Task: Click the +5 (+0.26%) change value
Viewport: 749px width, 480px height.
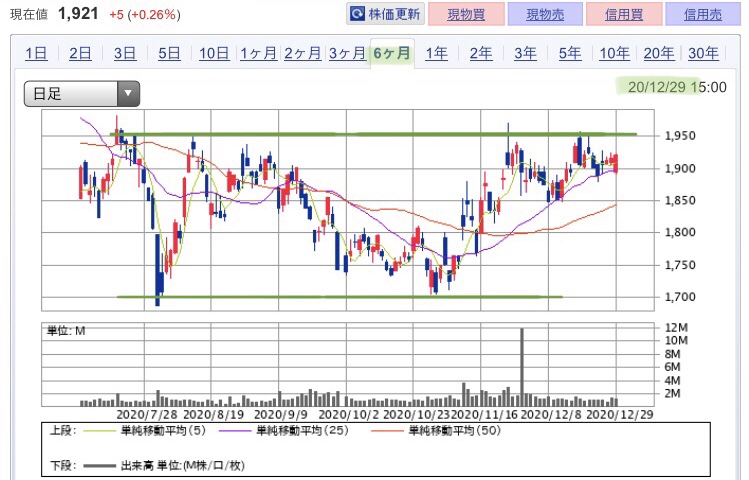Action: [145, 15]
